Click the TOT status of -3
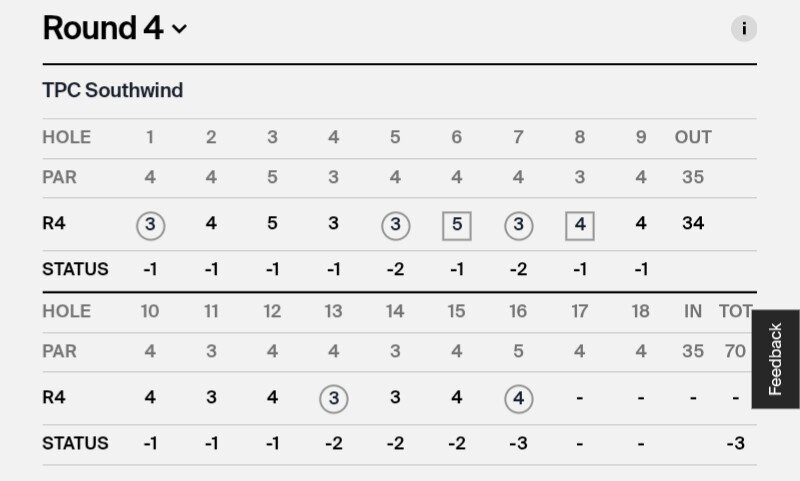The image size is (800, 481). (735, 443)
